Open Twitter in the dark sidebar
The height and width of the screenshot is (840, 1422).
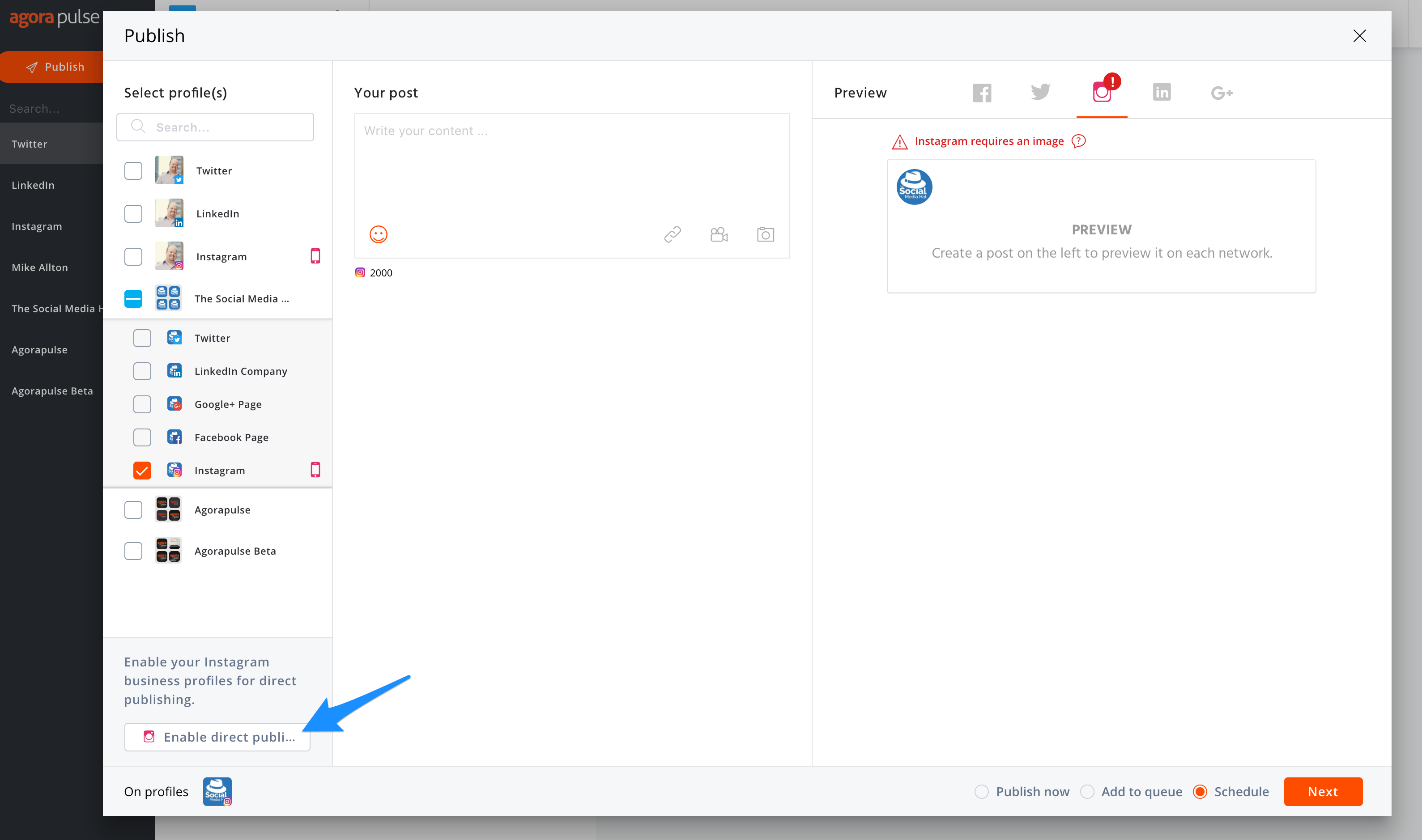coord(51,144)
